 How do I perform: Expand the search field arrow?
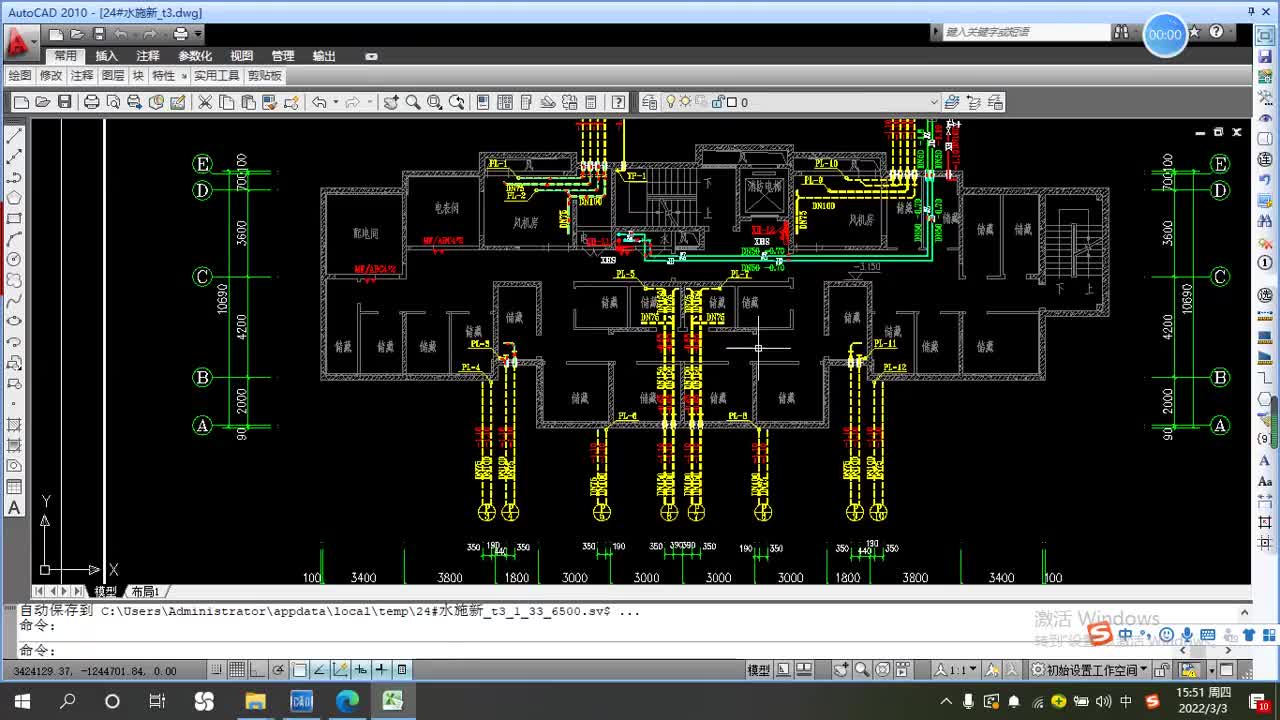937,32
